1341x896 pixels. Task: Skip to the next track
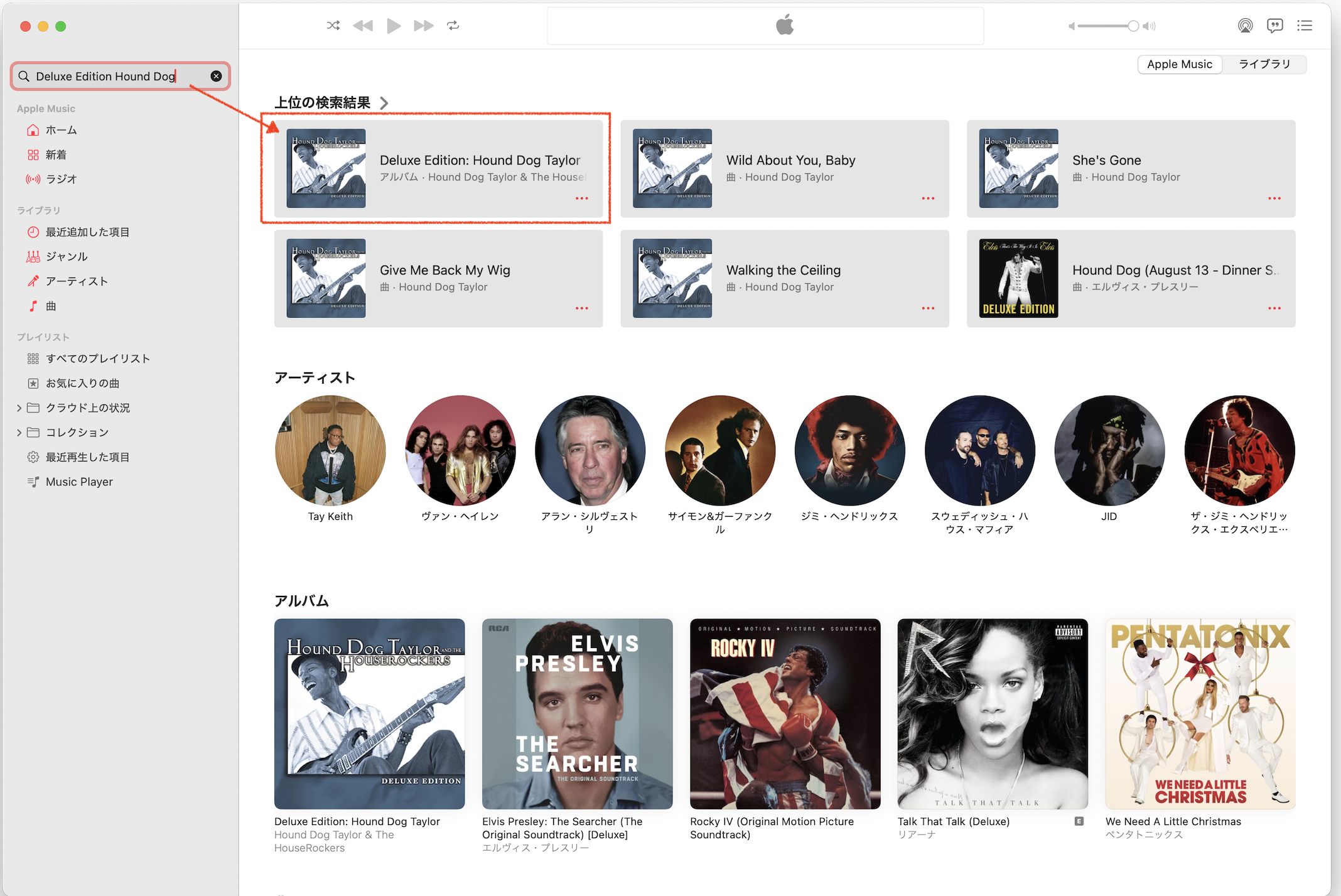point(423,26)
